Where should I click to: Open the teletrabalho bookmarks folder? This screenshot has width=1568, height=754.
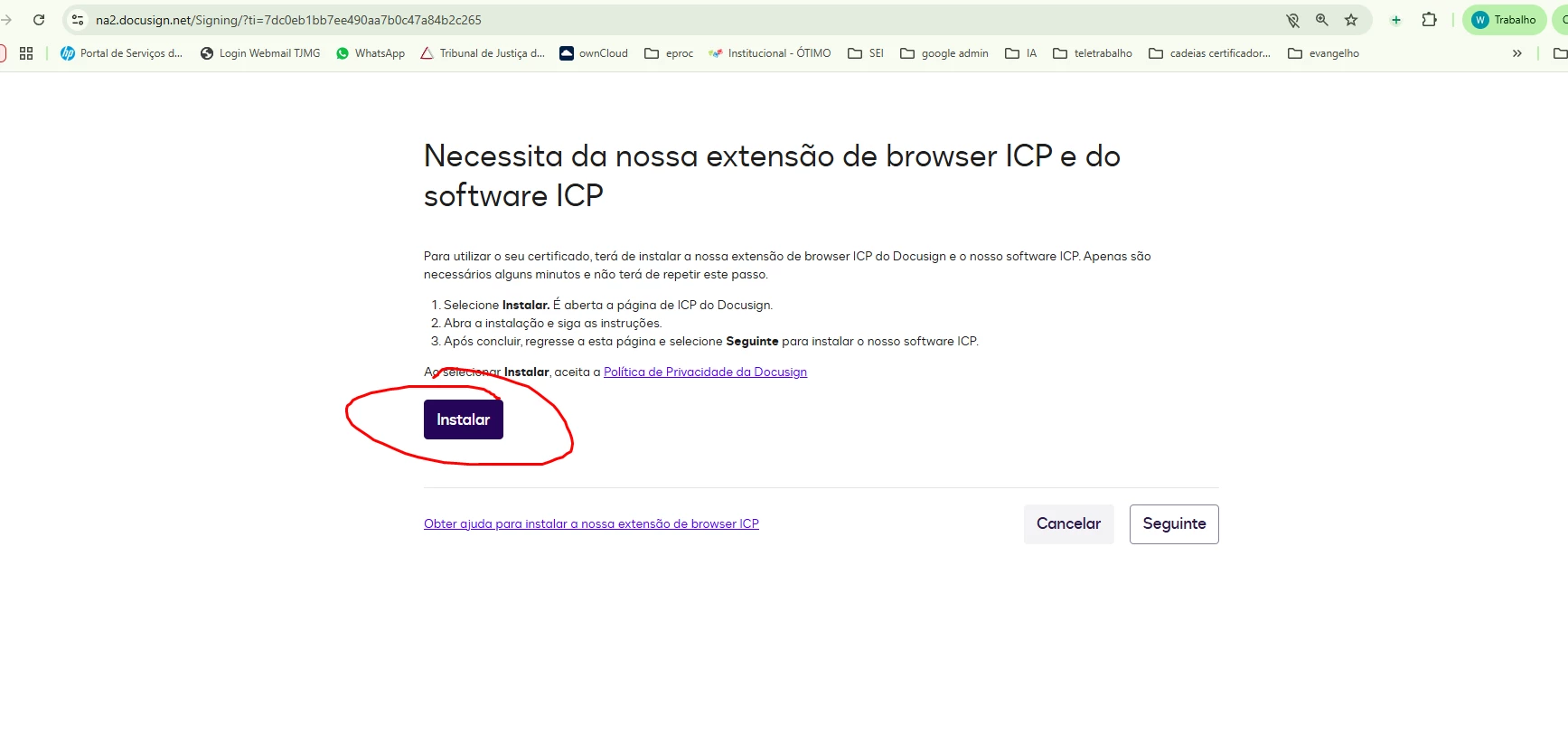coord(1093,53)
